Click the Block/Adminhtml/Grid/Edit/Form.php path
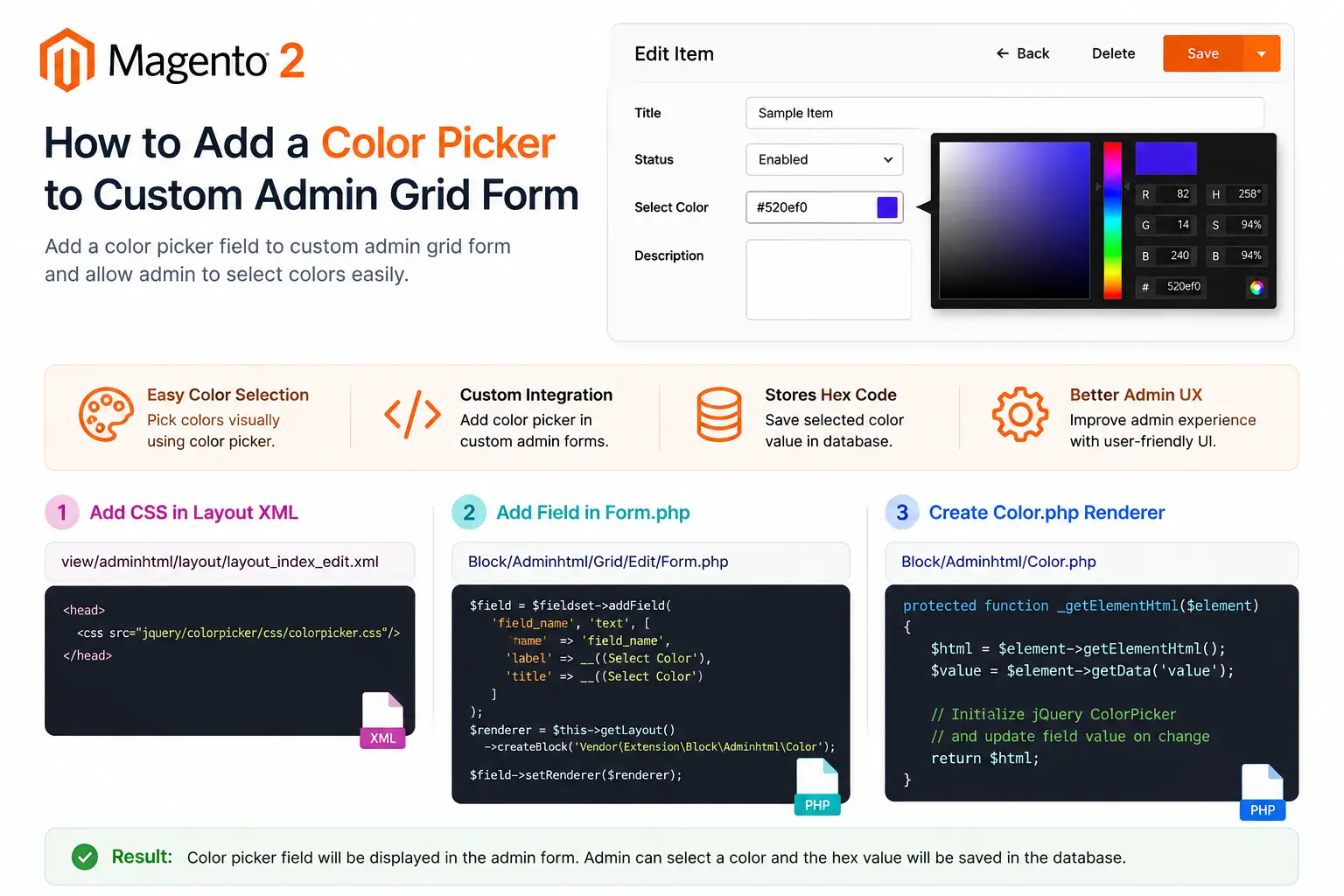Viewport: 1344px width, 896px height. pyautogui.click(x=598, y=562)
